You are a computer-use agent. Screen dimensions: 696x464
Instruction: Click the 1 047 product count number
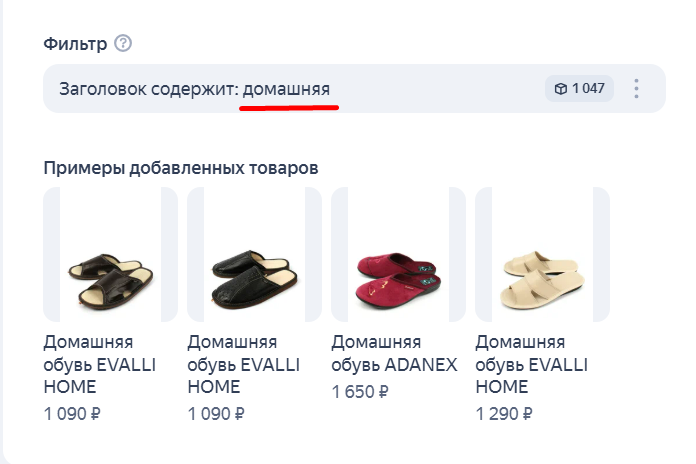(x=588, y=89)
